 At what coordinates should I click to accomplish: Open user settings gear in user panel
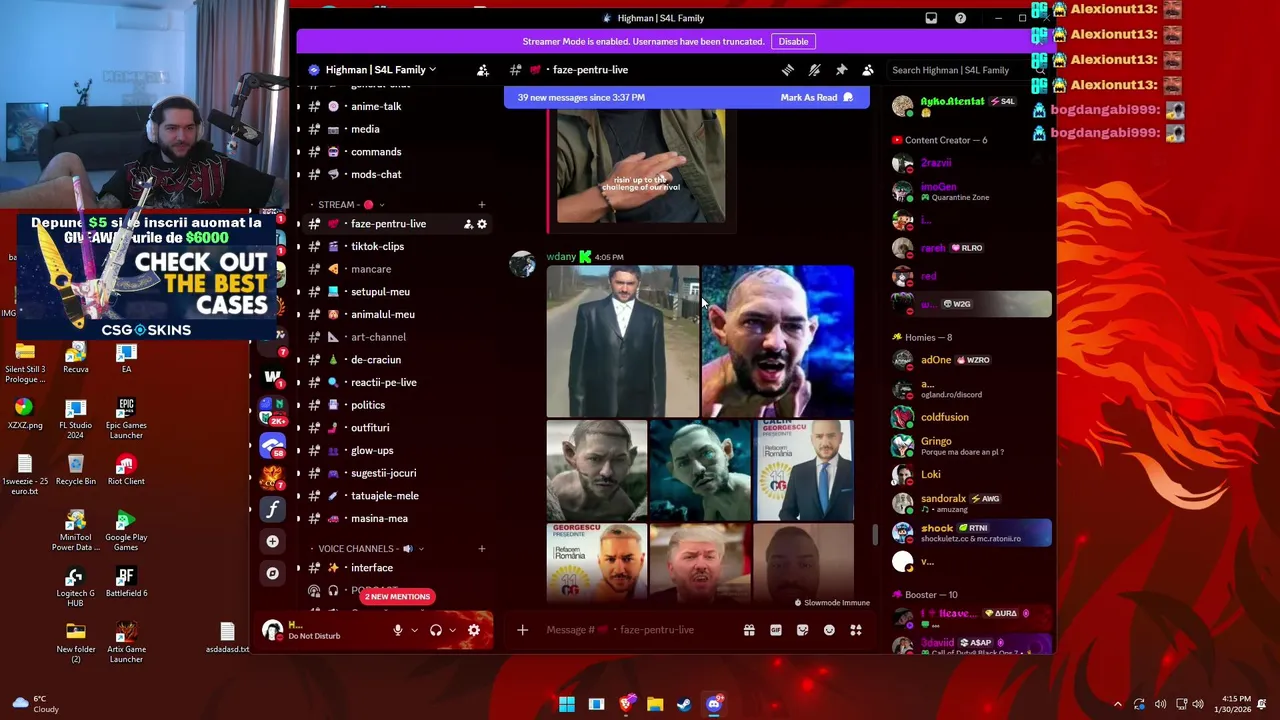click(474, 630)
